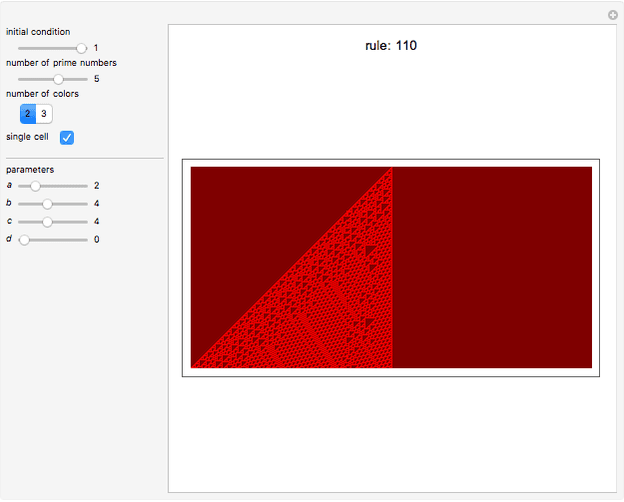Click the value 5 beside prime numbers slider

coord(96,79)
